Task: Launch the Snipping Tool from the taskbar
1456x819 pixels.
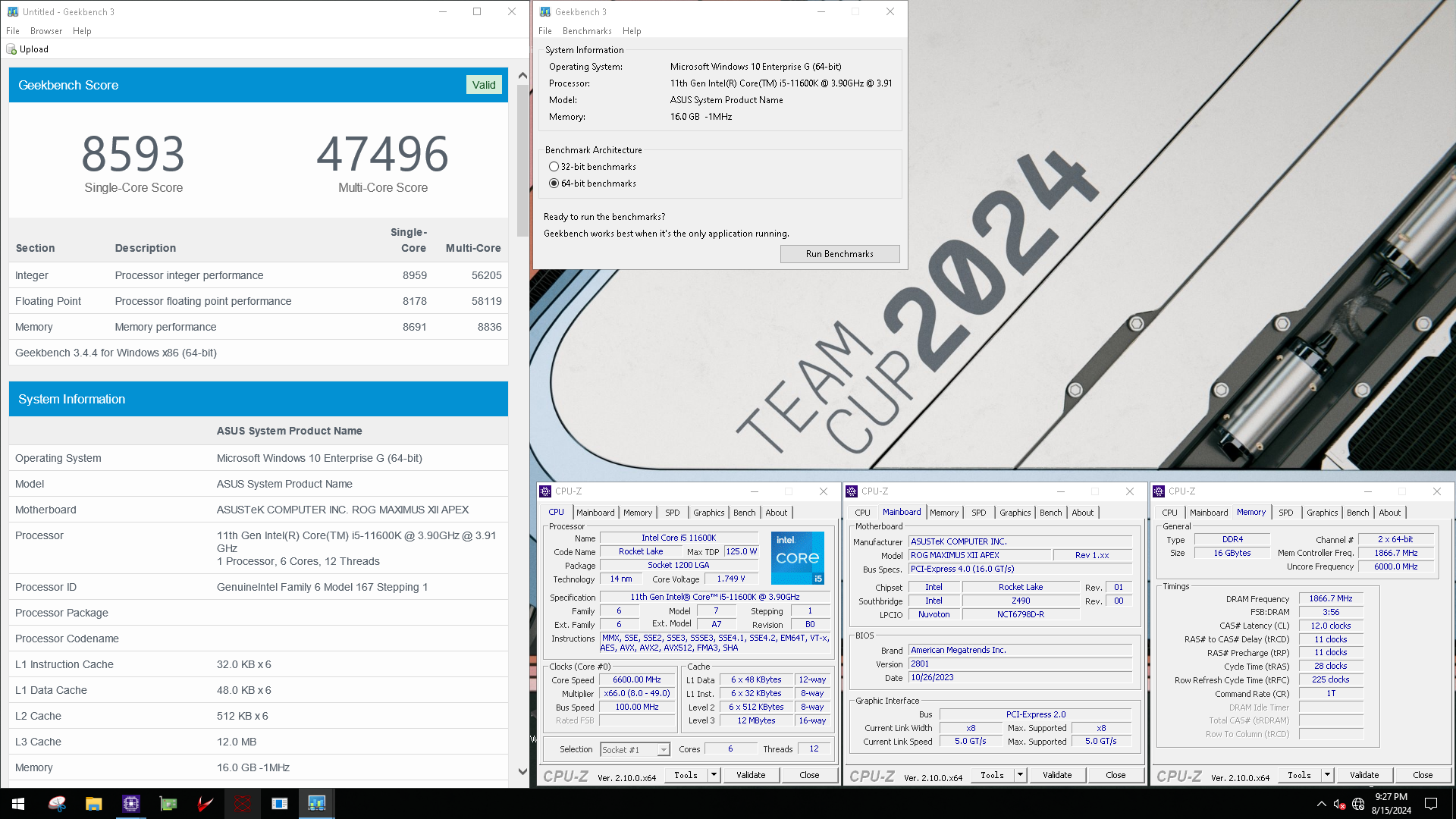Action: (x=57, y=804)
